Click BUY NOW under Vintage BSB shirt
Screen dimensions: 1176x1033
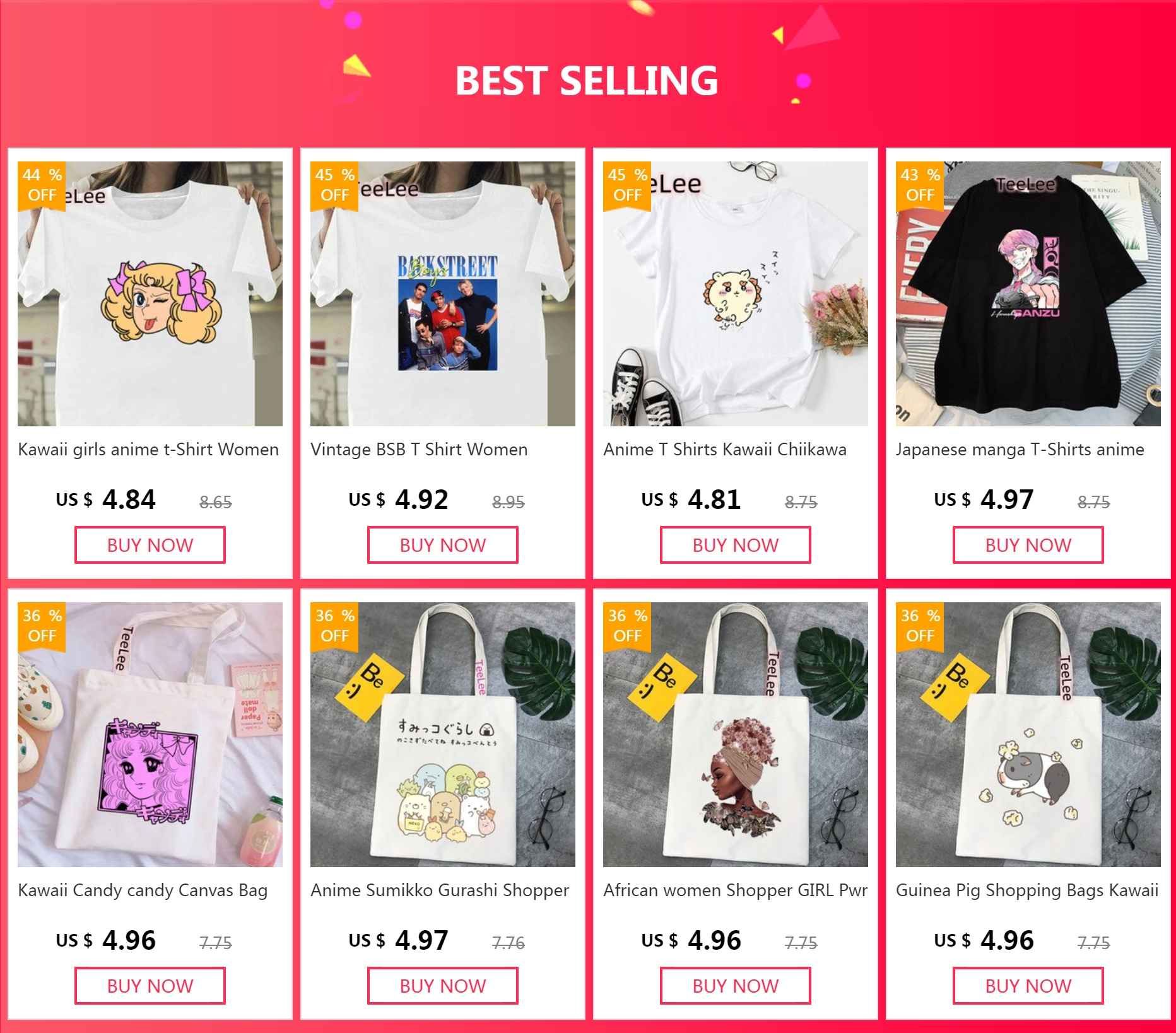pos(443,545)
